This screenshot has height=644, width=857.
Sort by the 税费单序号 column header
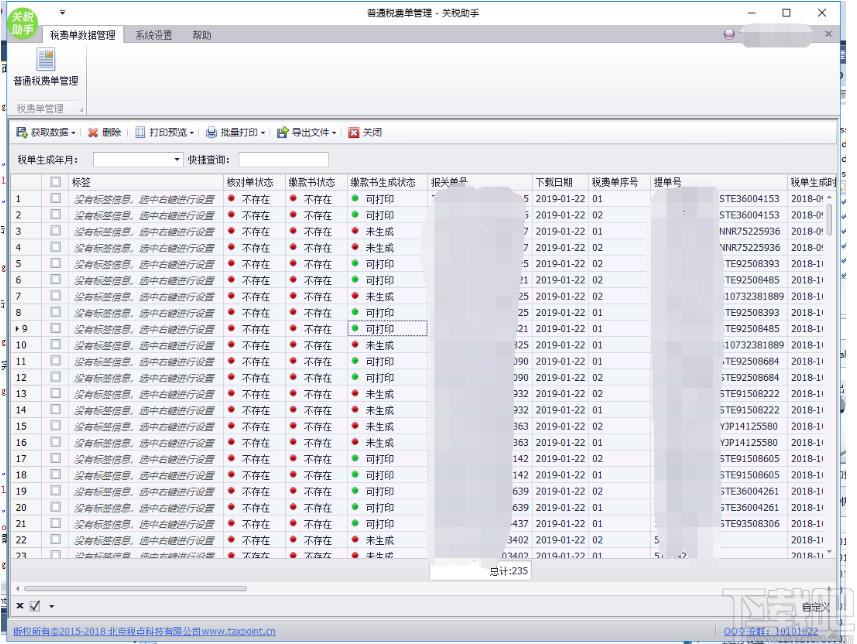point(619,182)
